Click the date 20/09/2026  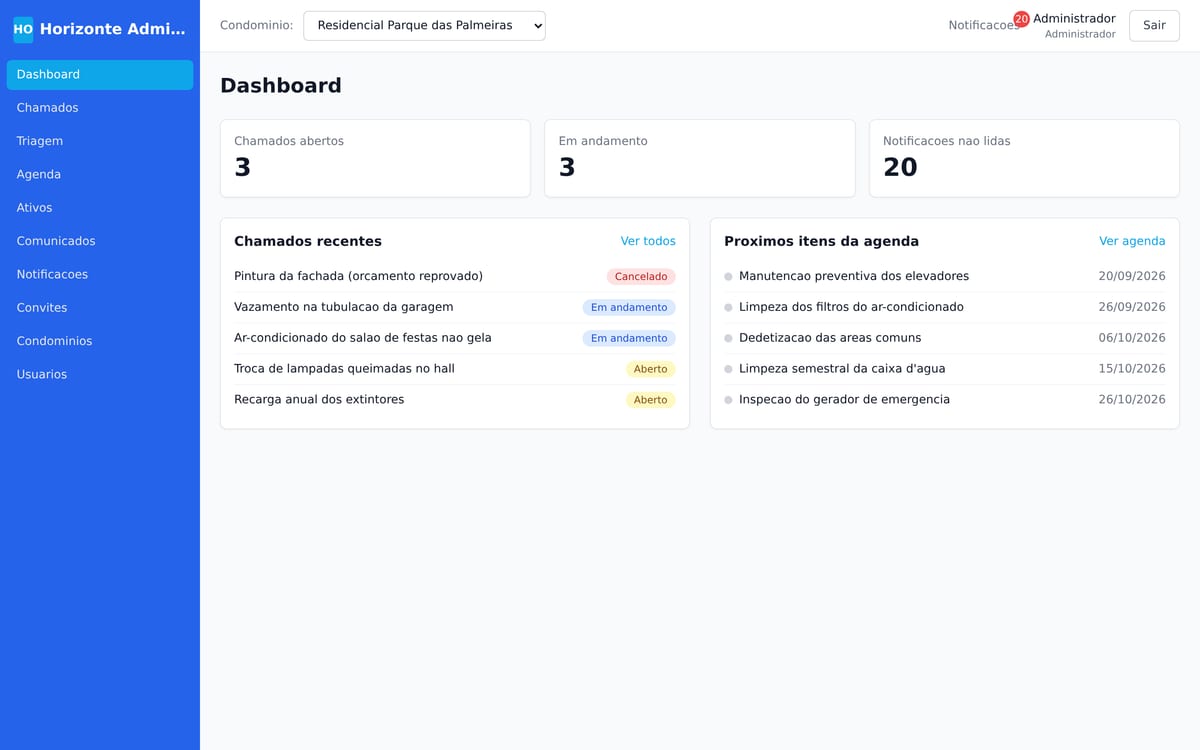[x=1132, y=276]
